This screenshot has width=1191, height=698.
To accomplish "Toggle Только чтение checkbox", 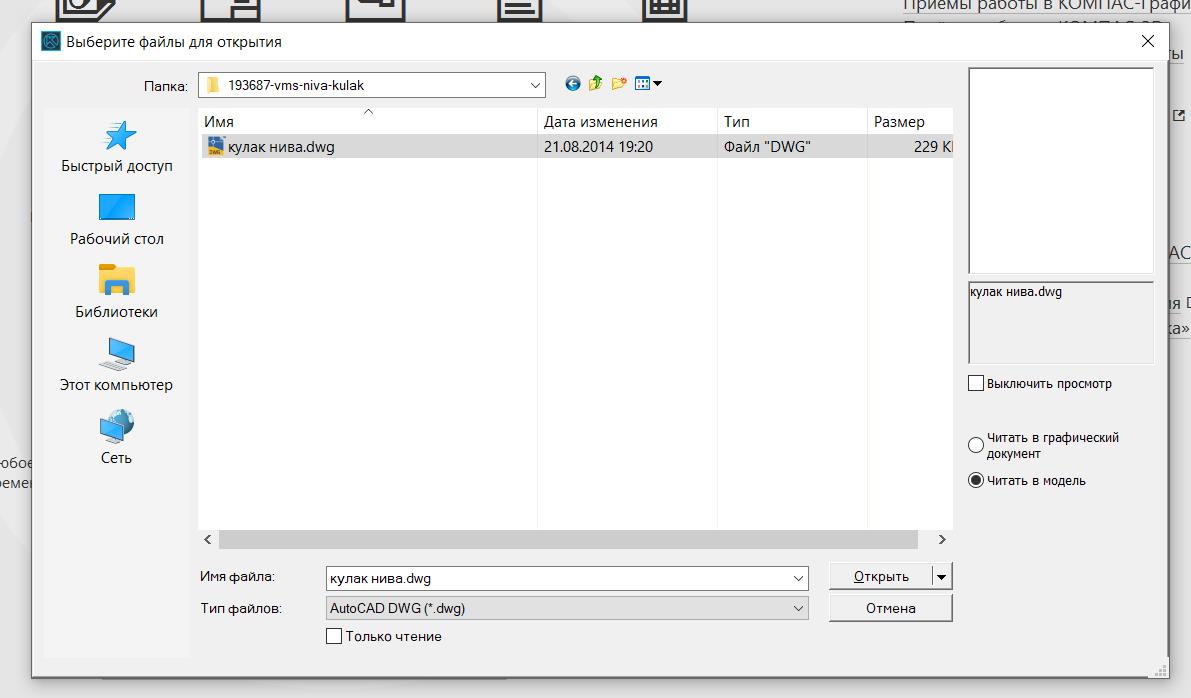I will [x=333, y=636].
